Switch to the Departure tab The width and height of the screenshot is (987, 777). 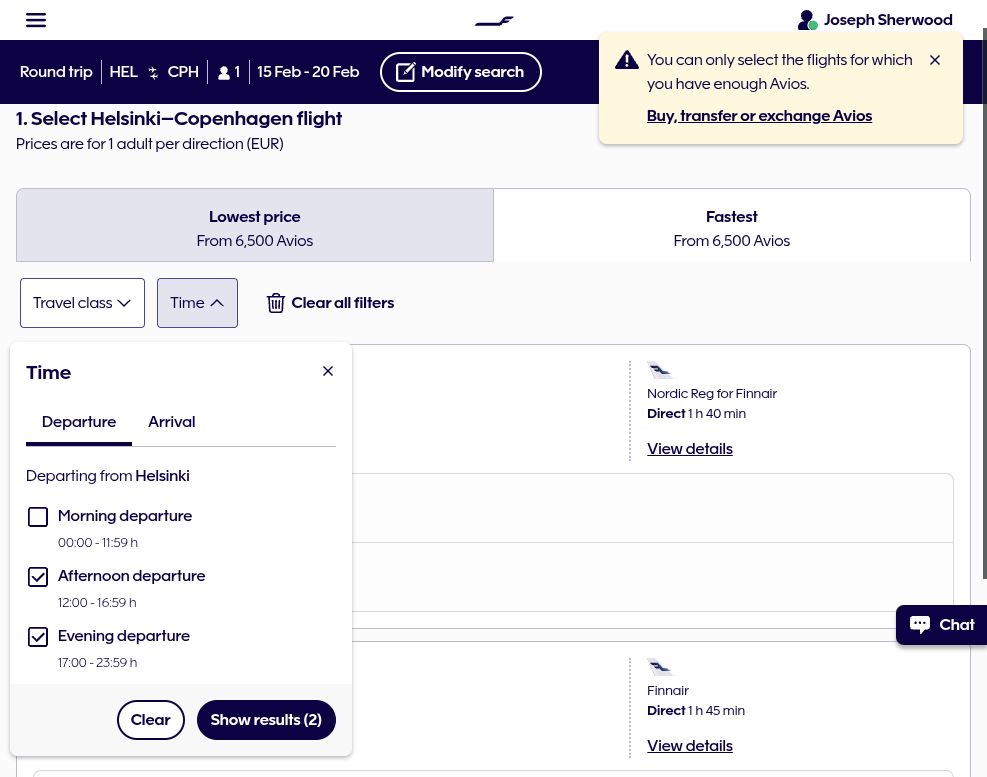tap(79, 423)
